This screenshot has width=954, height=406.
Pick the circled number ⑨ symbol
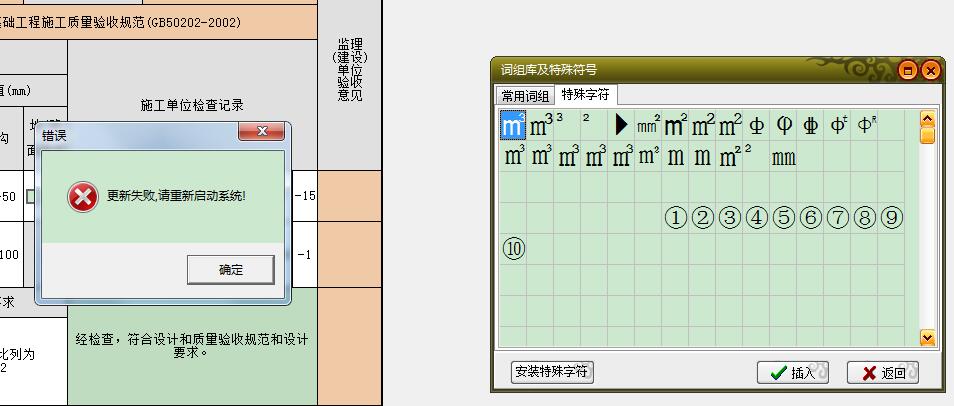pos(892,217)
